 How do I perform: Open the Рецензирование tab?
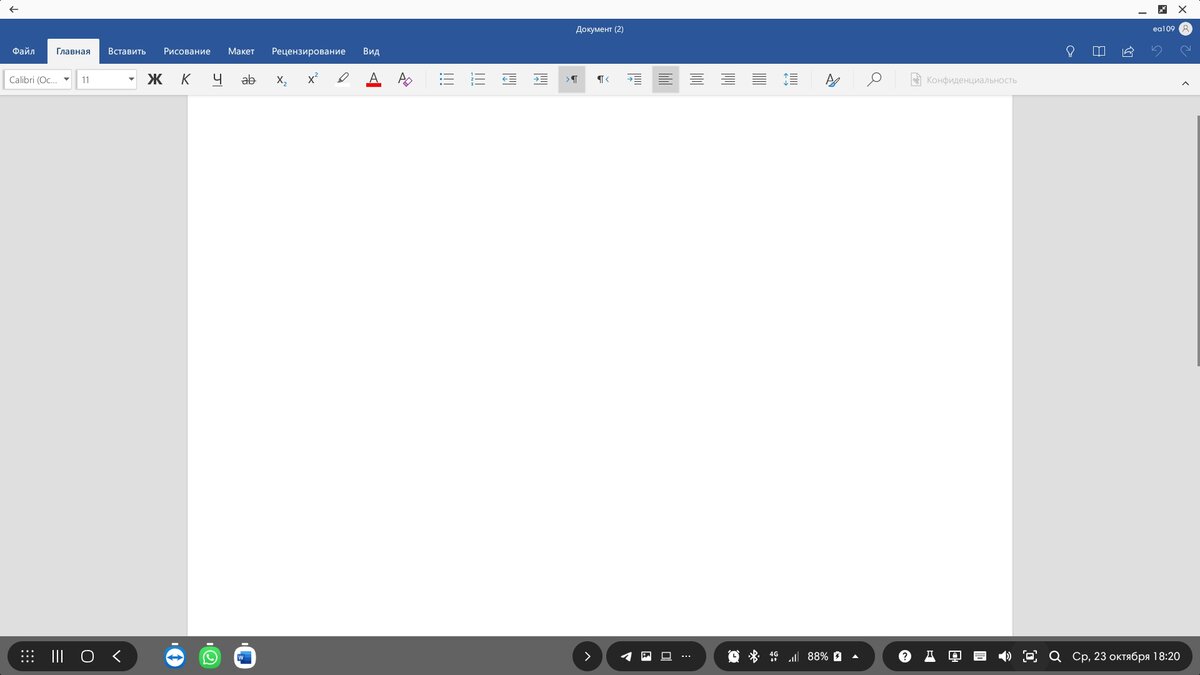(x=308, y=50)
